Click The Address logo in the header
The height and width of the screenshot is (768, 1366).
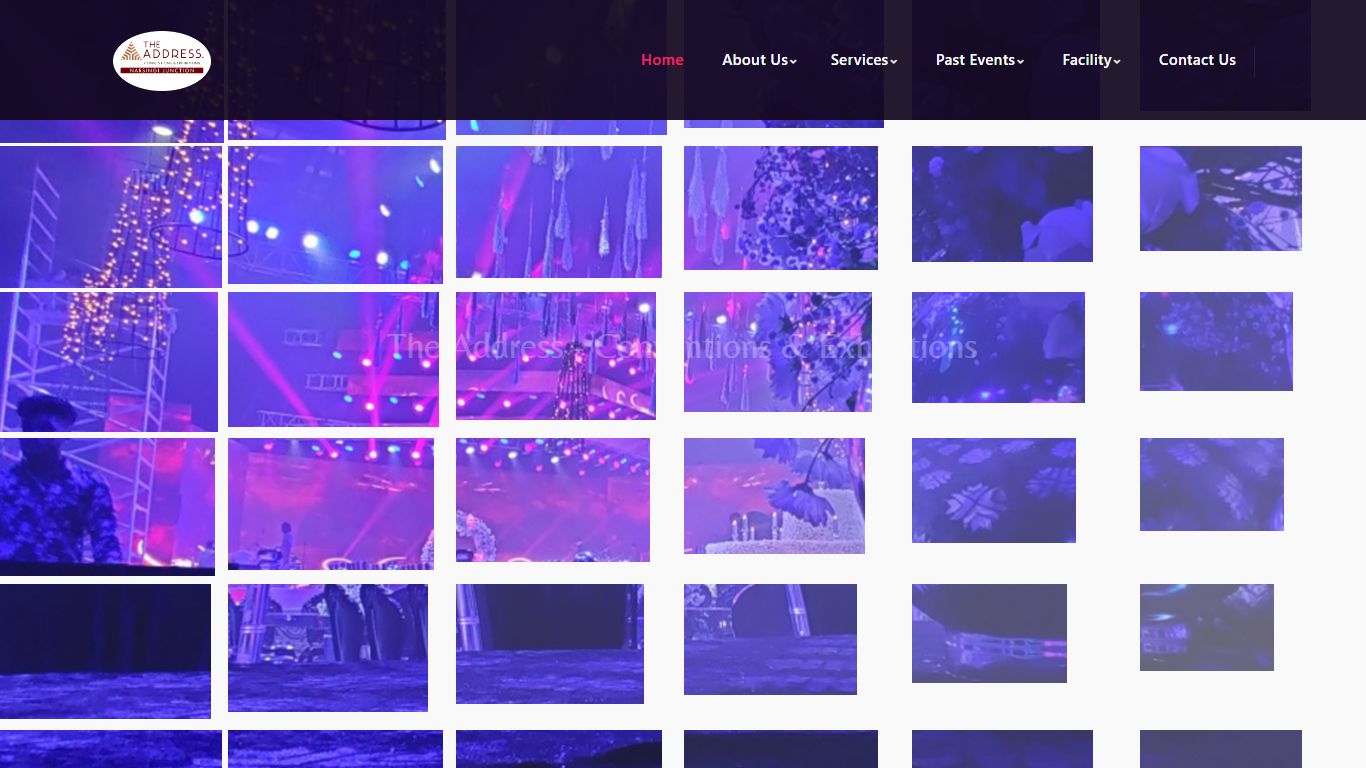coord(162,60)
